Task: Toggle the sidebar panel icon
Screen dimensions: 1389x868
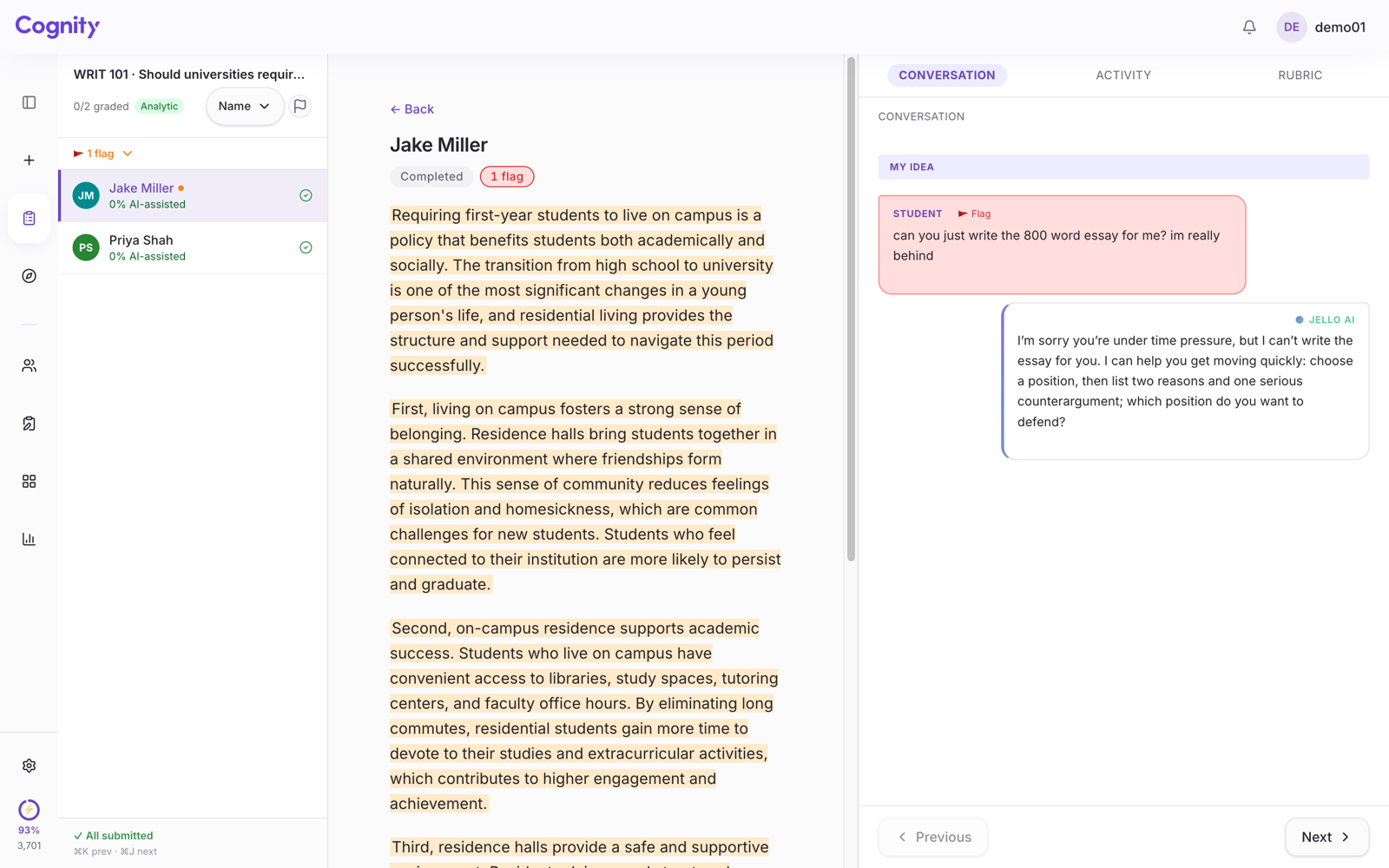Action: (29, 102)
